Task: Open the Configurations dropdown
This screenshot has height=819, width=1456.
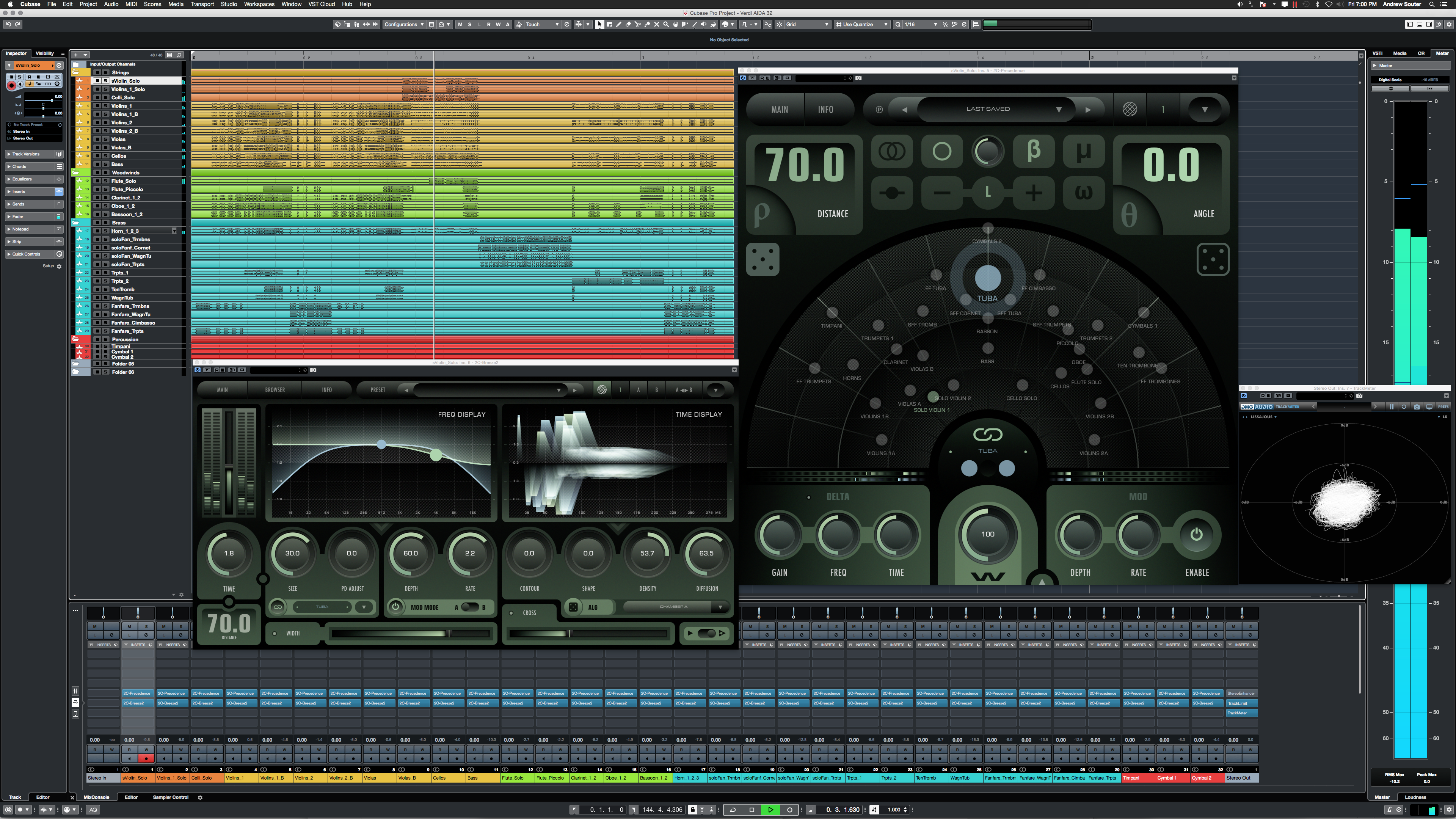Action: 404,24
